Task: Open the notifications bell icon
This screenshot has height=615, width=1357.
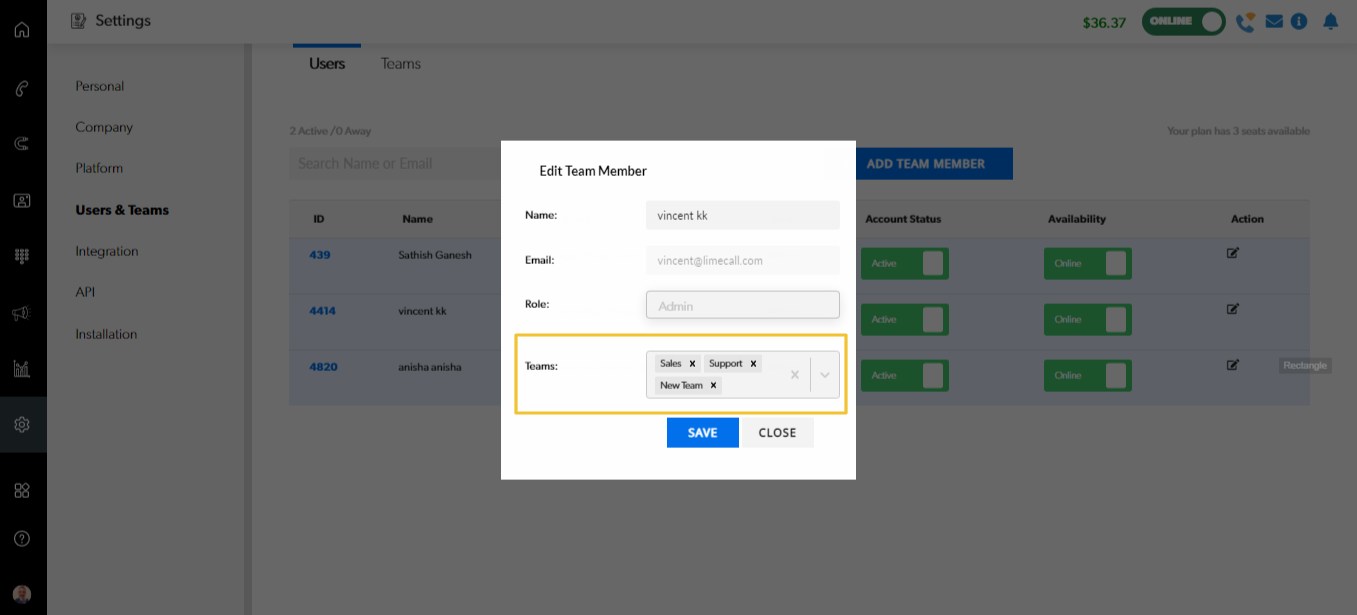Action: (x=1330, y=21)
